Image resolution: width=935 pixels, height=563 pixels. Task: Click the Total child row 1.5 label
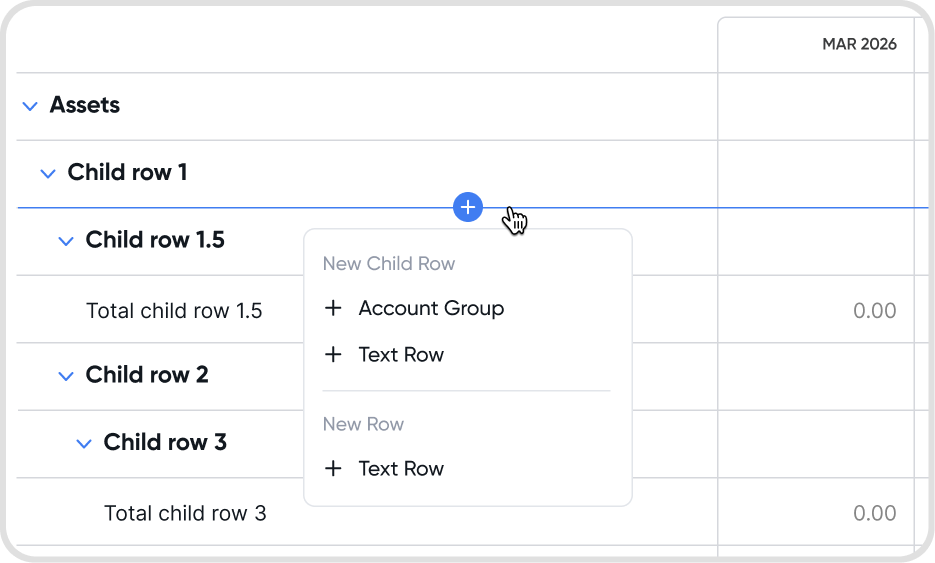174,310
